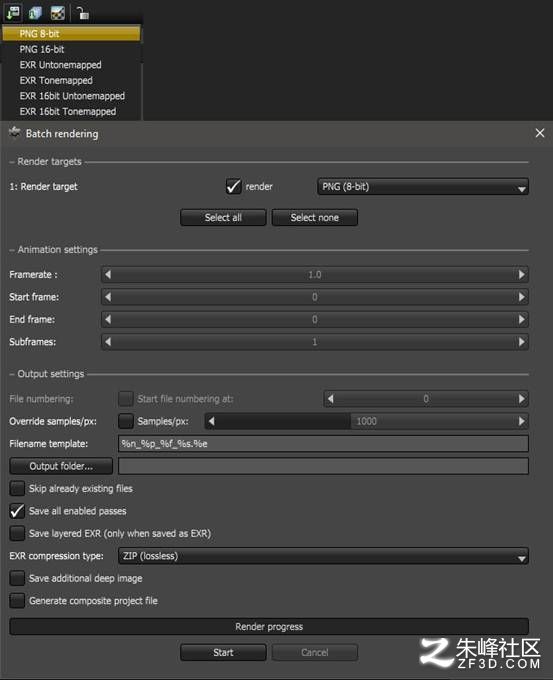
Task: Click the Select all button
Action: coord(223,217)
